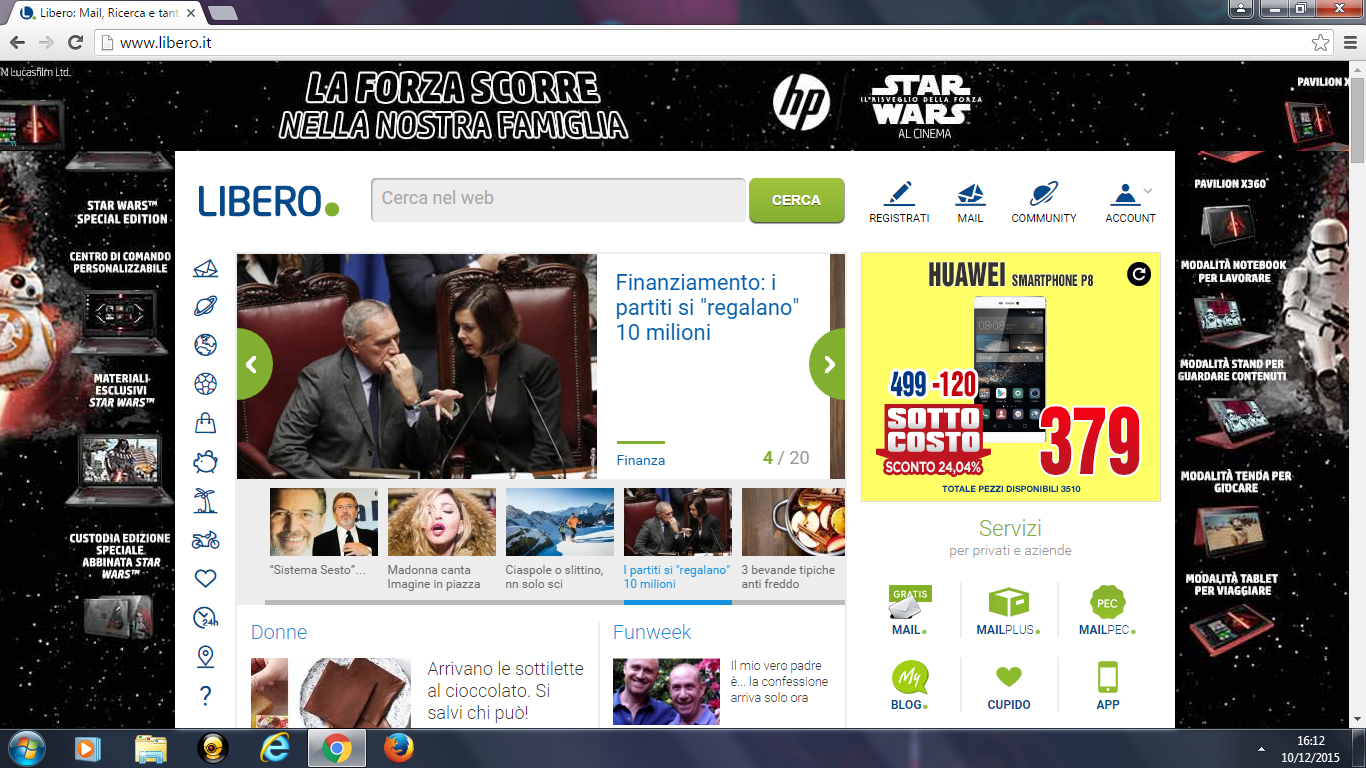
Task: Click the www.libero.it address bar
Action: [714, 43]
